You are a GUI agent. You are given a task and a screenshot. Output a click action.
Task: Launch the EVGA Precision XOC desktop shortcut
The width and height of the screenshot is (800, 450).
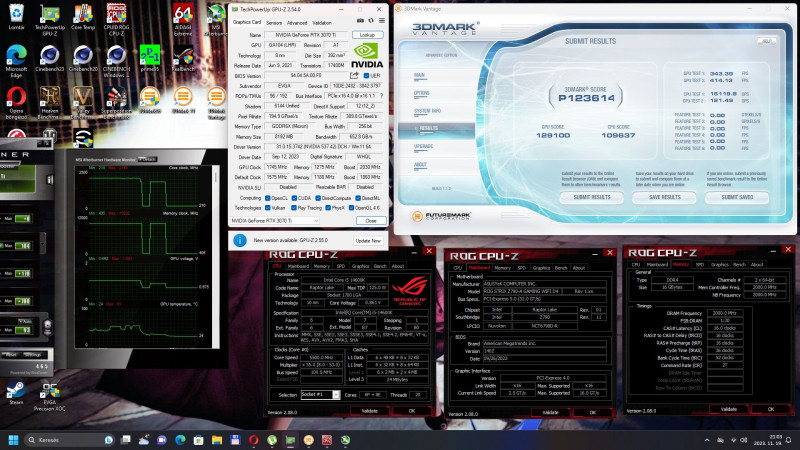pos(49,396)
